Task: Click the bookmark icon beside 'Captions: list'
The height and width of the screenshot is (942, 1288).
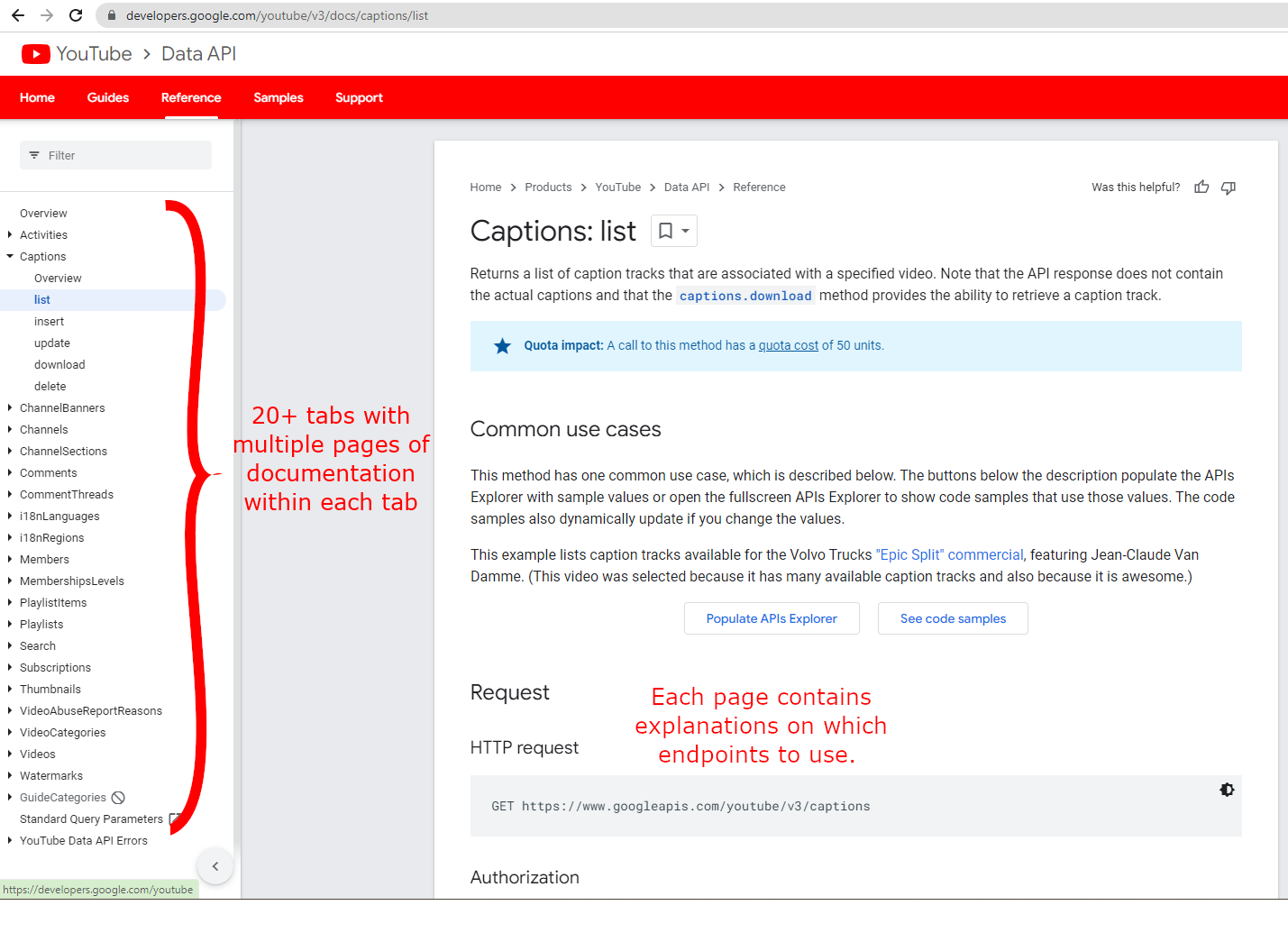Action: [x=667, y=231]
